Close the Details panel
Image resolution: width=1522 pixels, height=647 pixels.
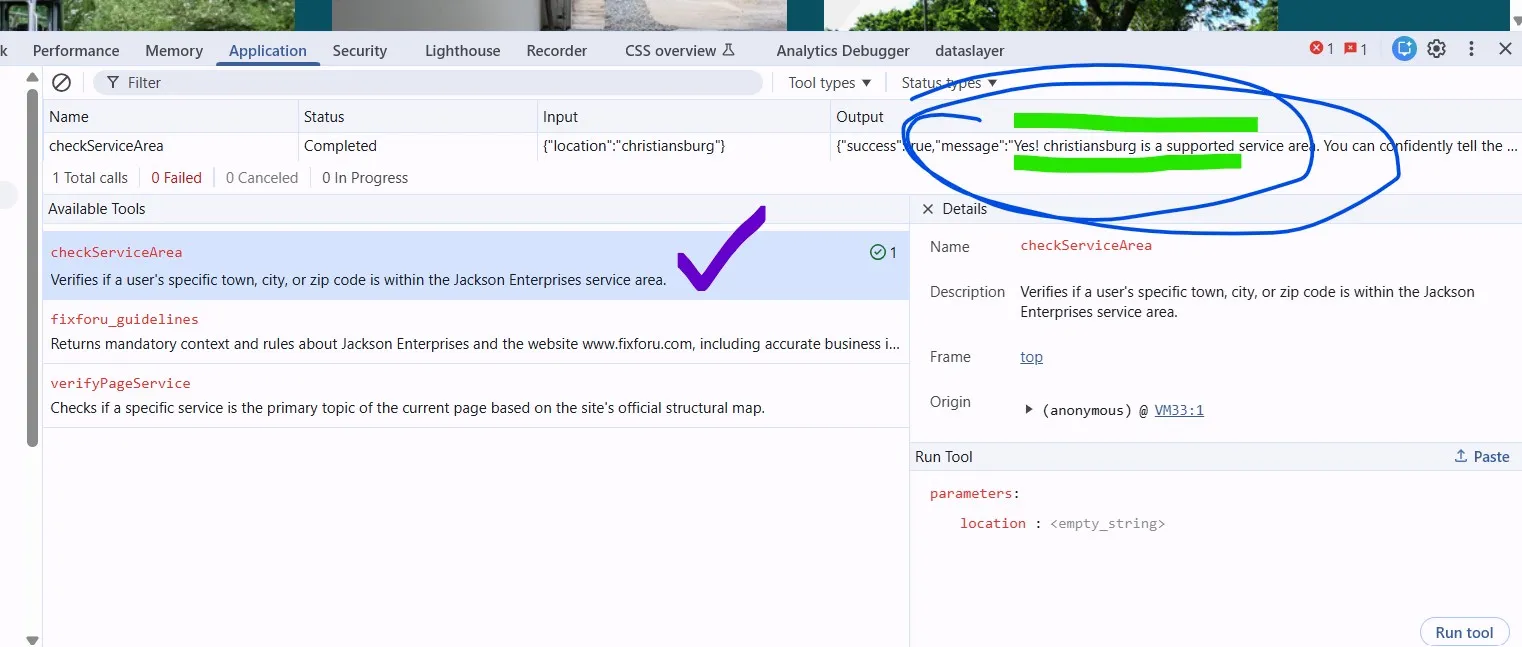coord(928,209)
